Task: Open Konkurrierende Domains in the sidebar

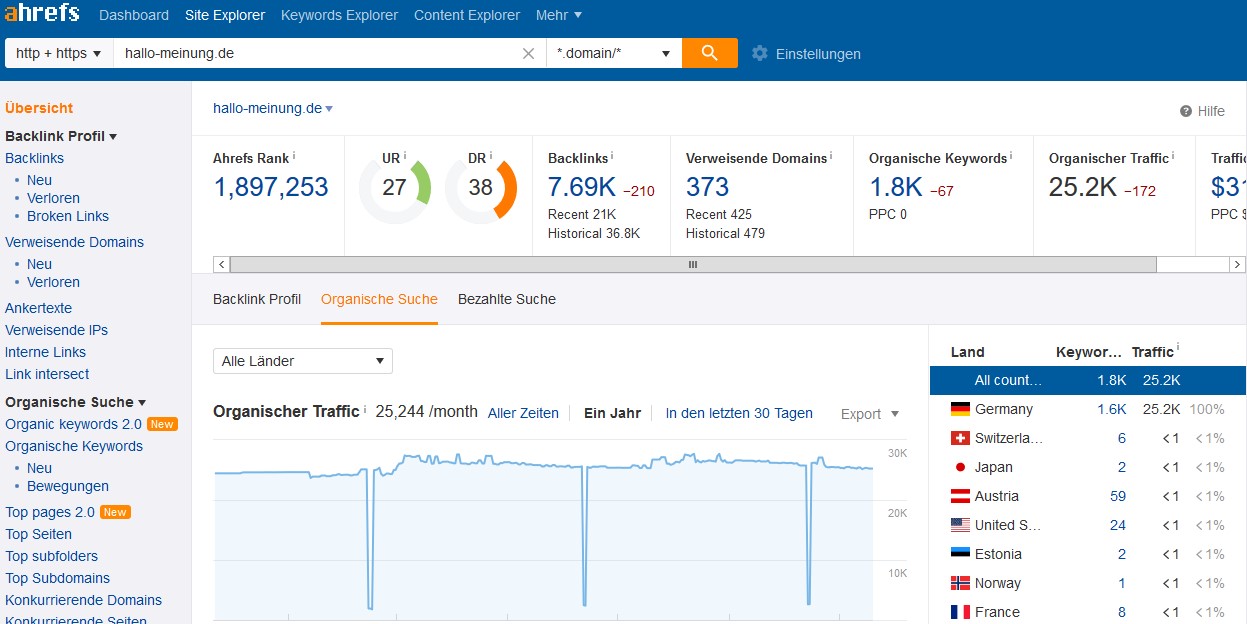Action: click(83, 600)
